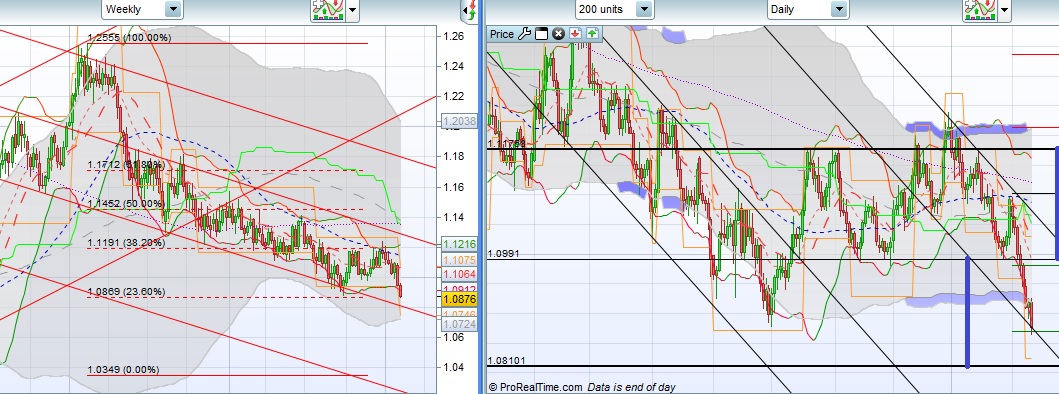
Task: Click the gray 1.2038 price axis tag
Action: pyautogui.click(x=459, y=122)
